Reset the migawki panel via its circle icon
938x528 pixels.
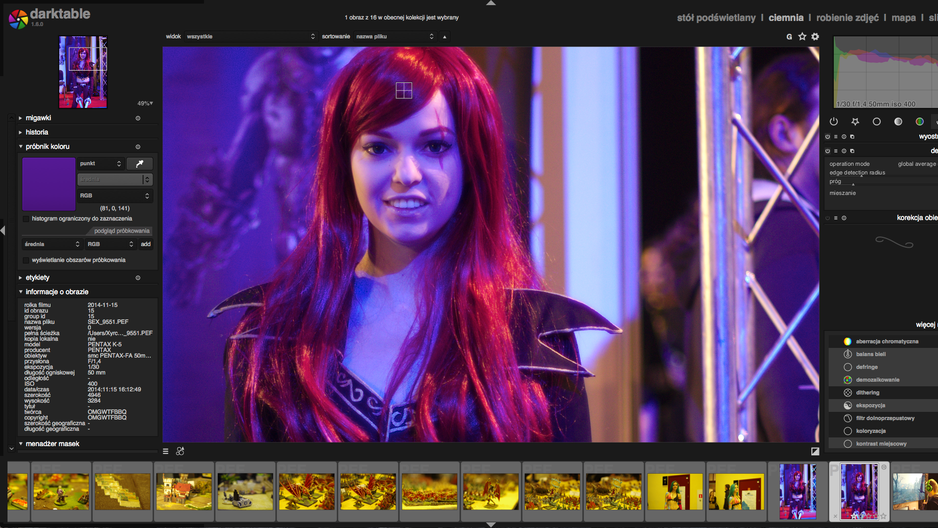click(x=138, y=118)
